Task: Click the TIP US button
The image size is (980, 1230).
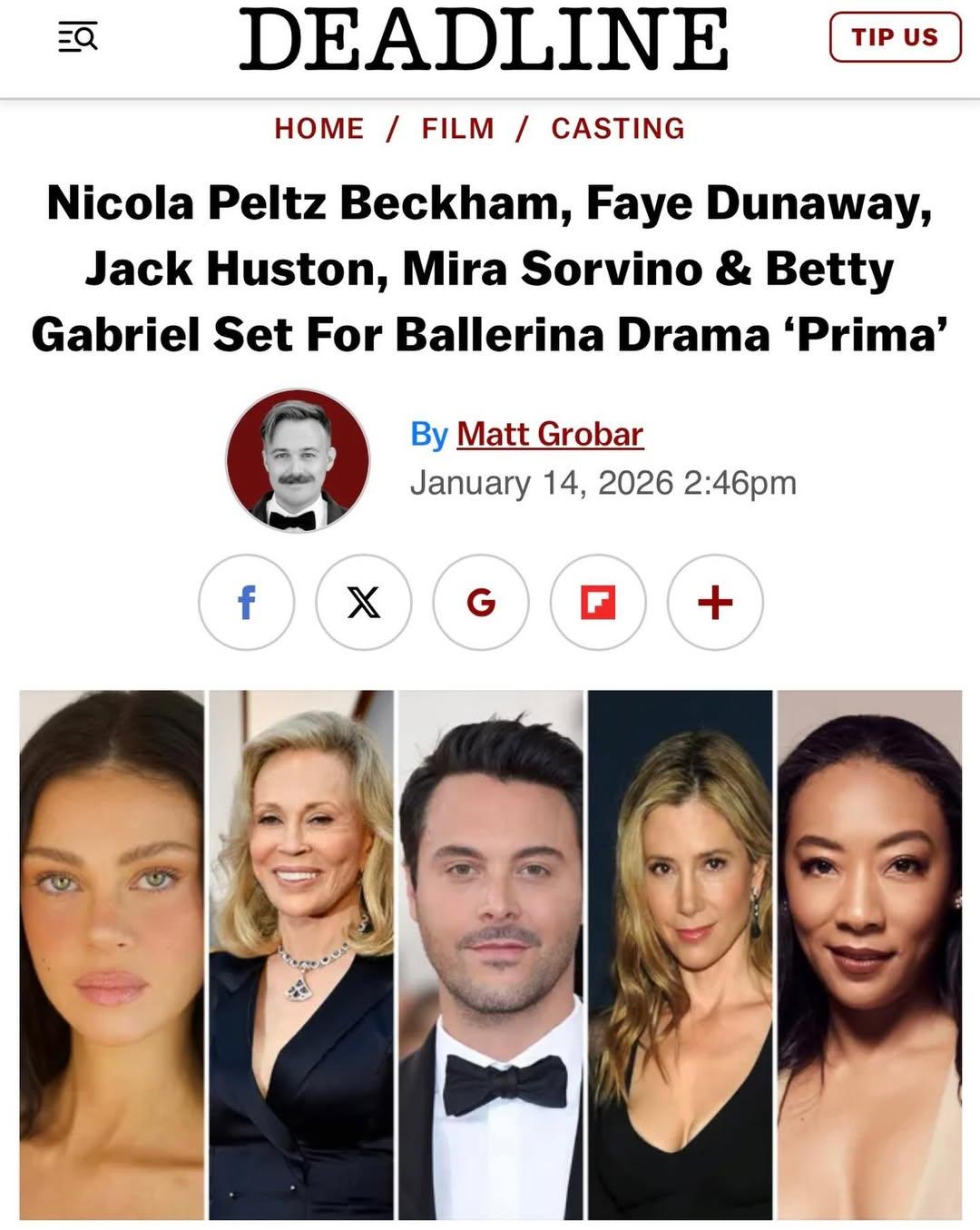Action: [x=895, y=37]
